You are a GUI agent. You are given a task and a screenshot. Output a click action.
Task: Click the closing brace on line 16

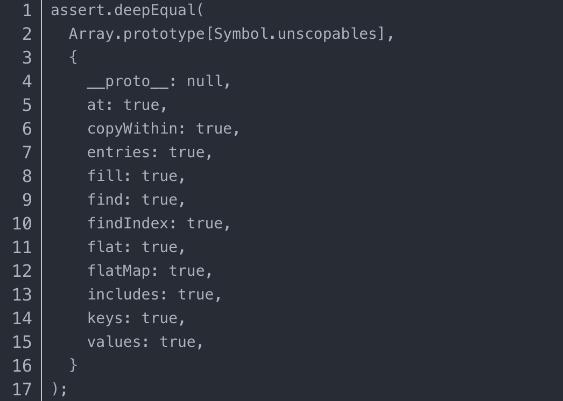coord(73,365)
